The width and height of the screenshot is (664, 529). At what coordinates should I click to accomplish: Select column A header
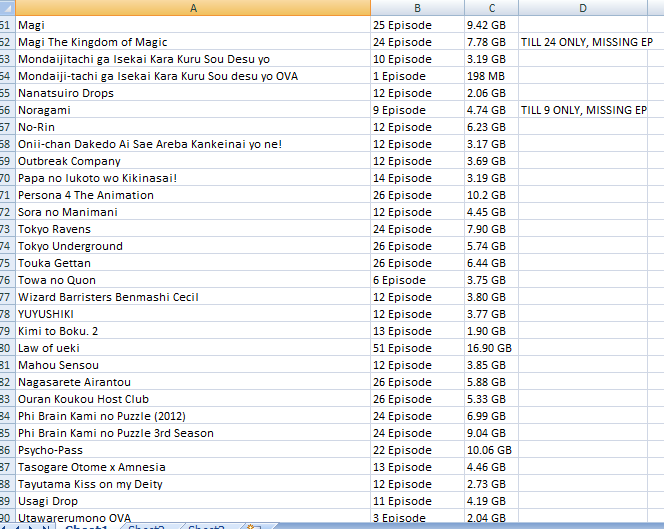click(x=193, y=8)
